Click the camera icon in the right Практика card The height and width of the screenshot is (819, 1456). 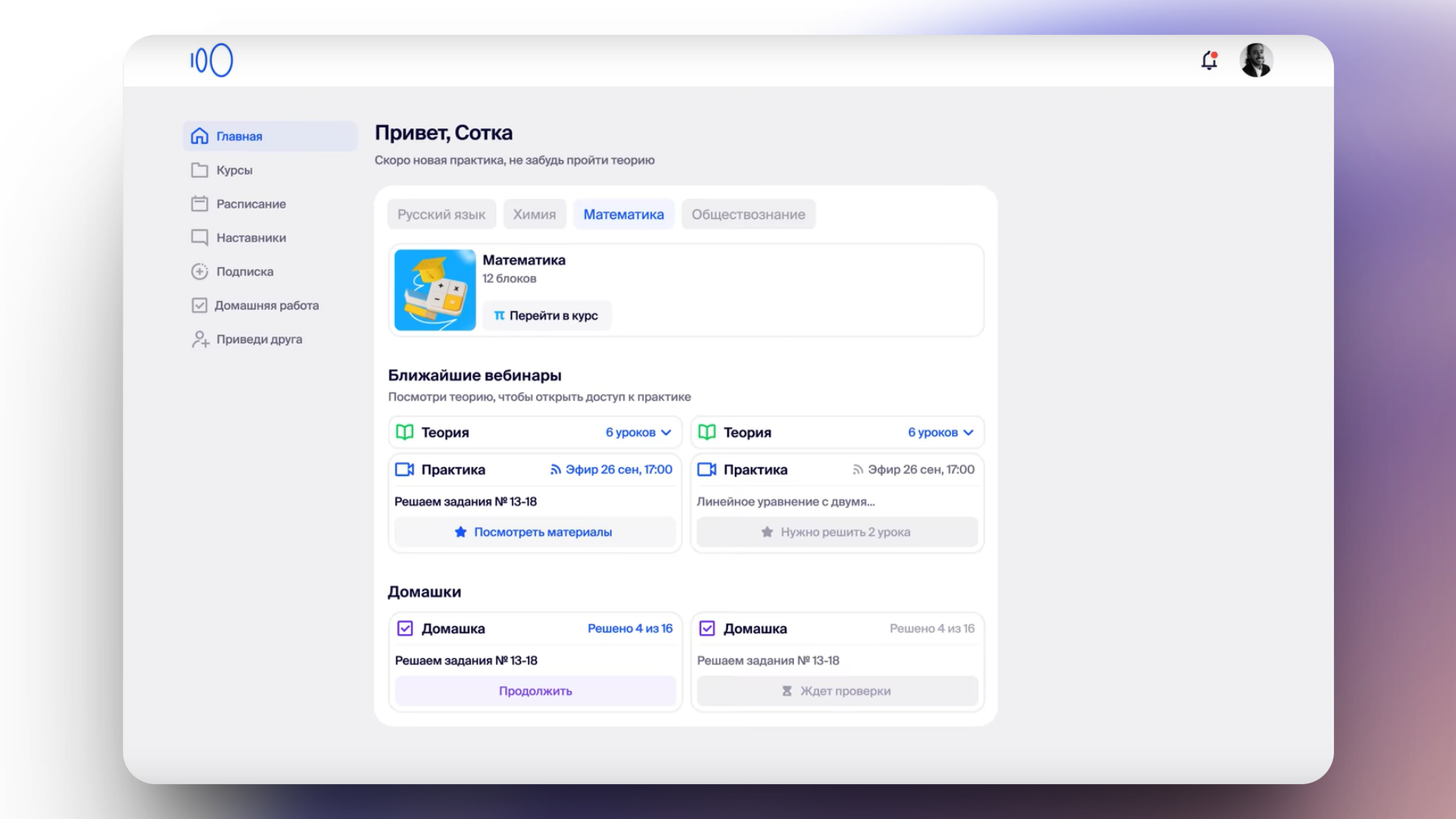click(x=707, y=469)
